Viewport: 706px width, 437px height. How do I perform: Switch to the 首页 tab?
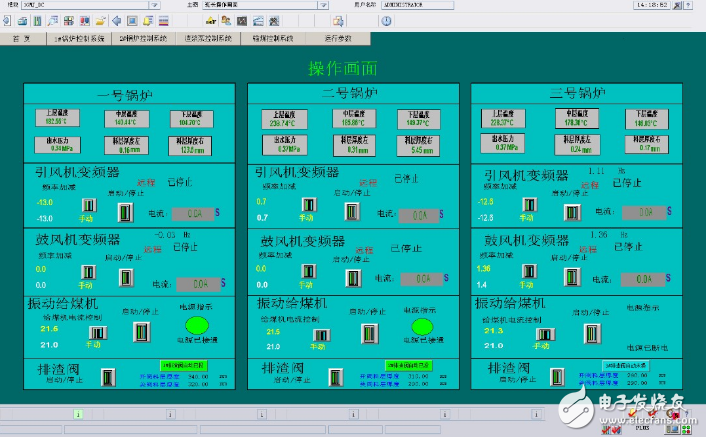(20, 38)
